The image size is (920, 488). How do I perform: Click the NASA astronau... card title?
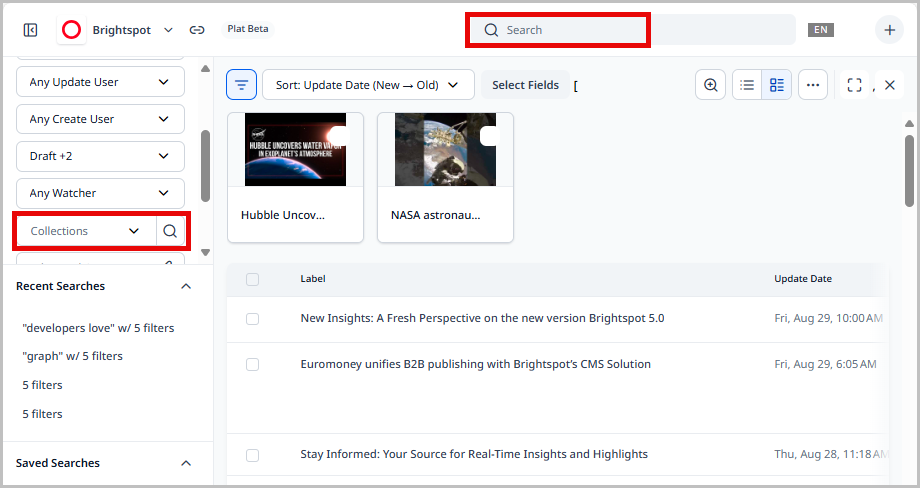point(435,215)
